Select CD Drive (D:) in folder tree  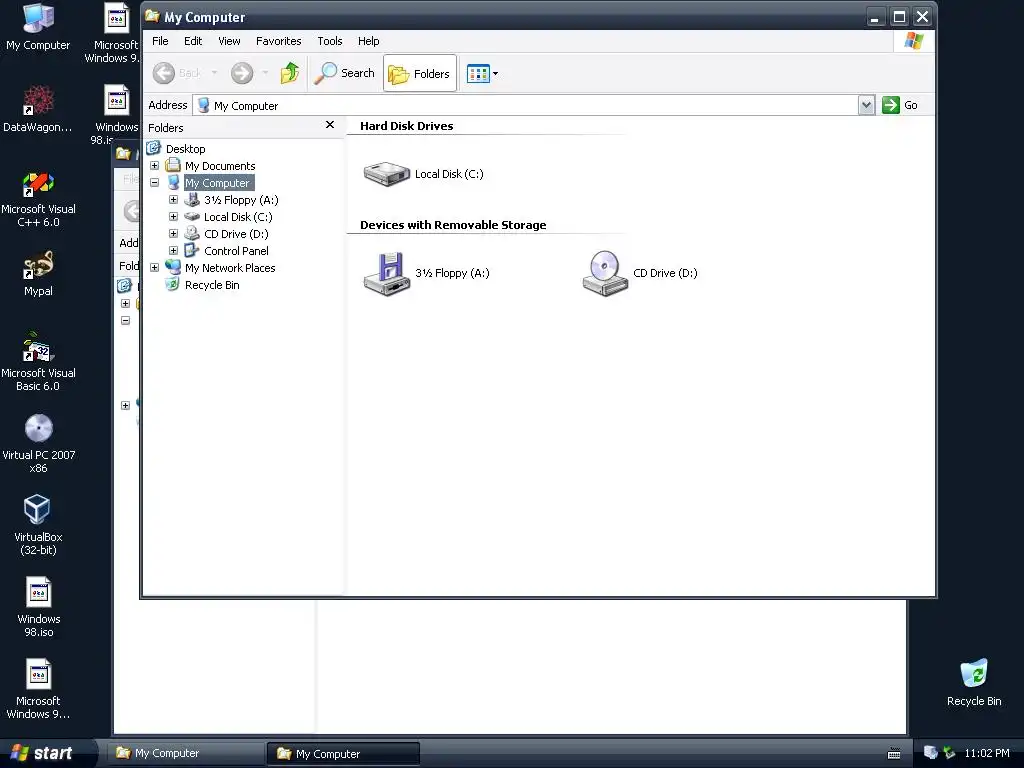click(x=236, y=234)
